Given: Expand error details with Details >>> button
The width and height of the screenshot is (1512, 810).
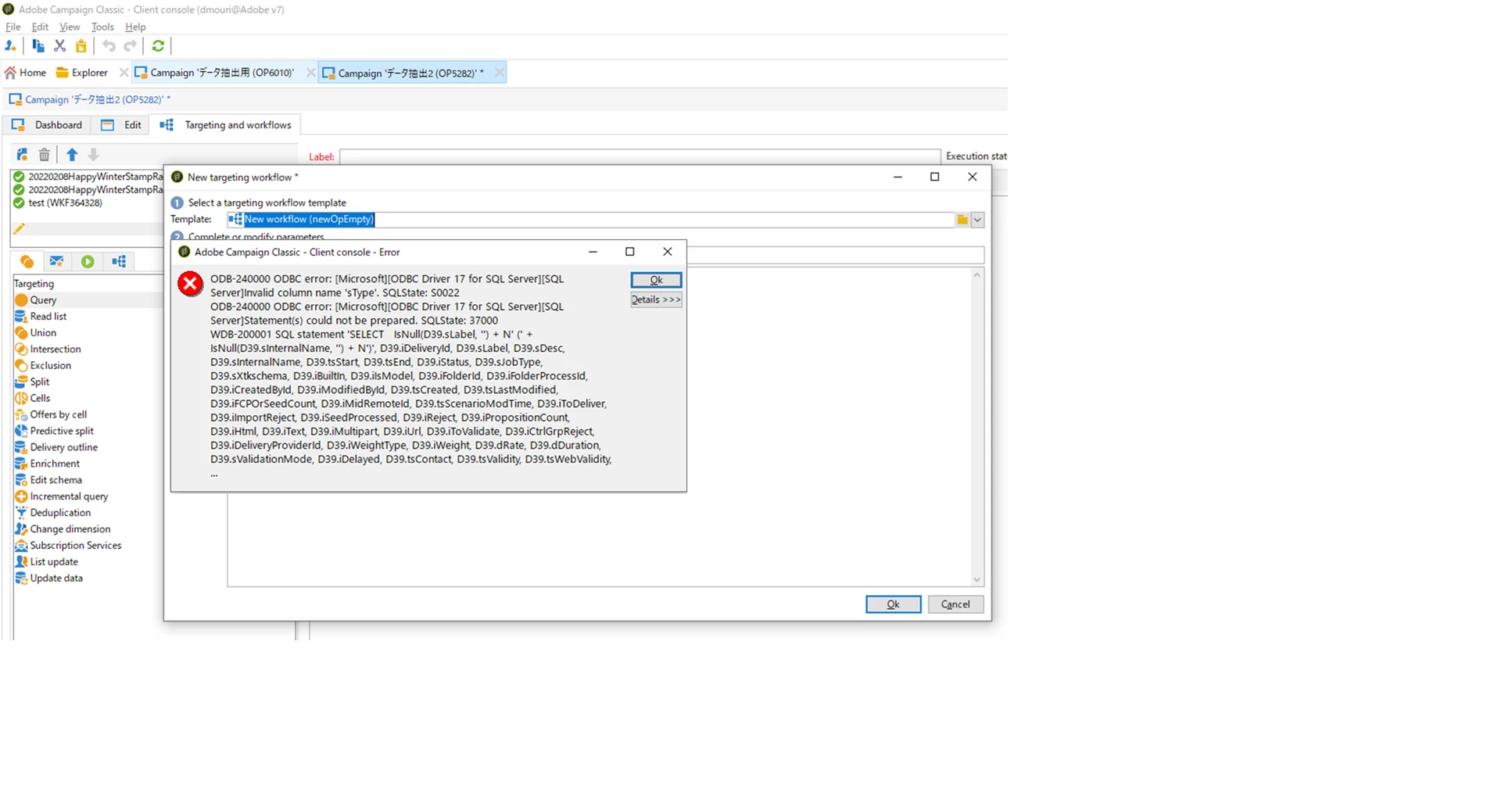Looking at the screenshot, I should 656,299.
